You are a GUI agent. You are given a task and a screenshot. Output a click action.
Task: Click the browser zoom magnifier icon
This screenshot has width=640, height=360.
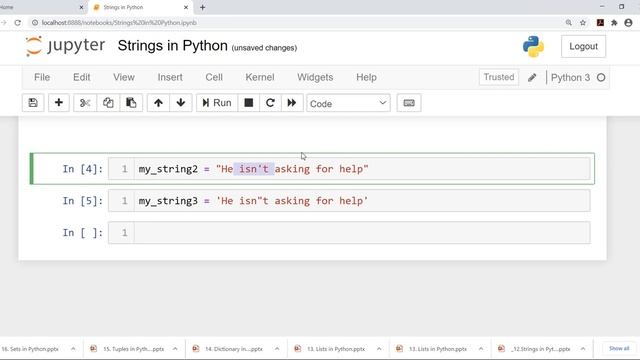(569, 23)
